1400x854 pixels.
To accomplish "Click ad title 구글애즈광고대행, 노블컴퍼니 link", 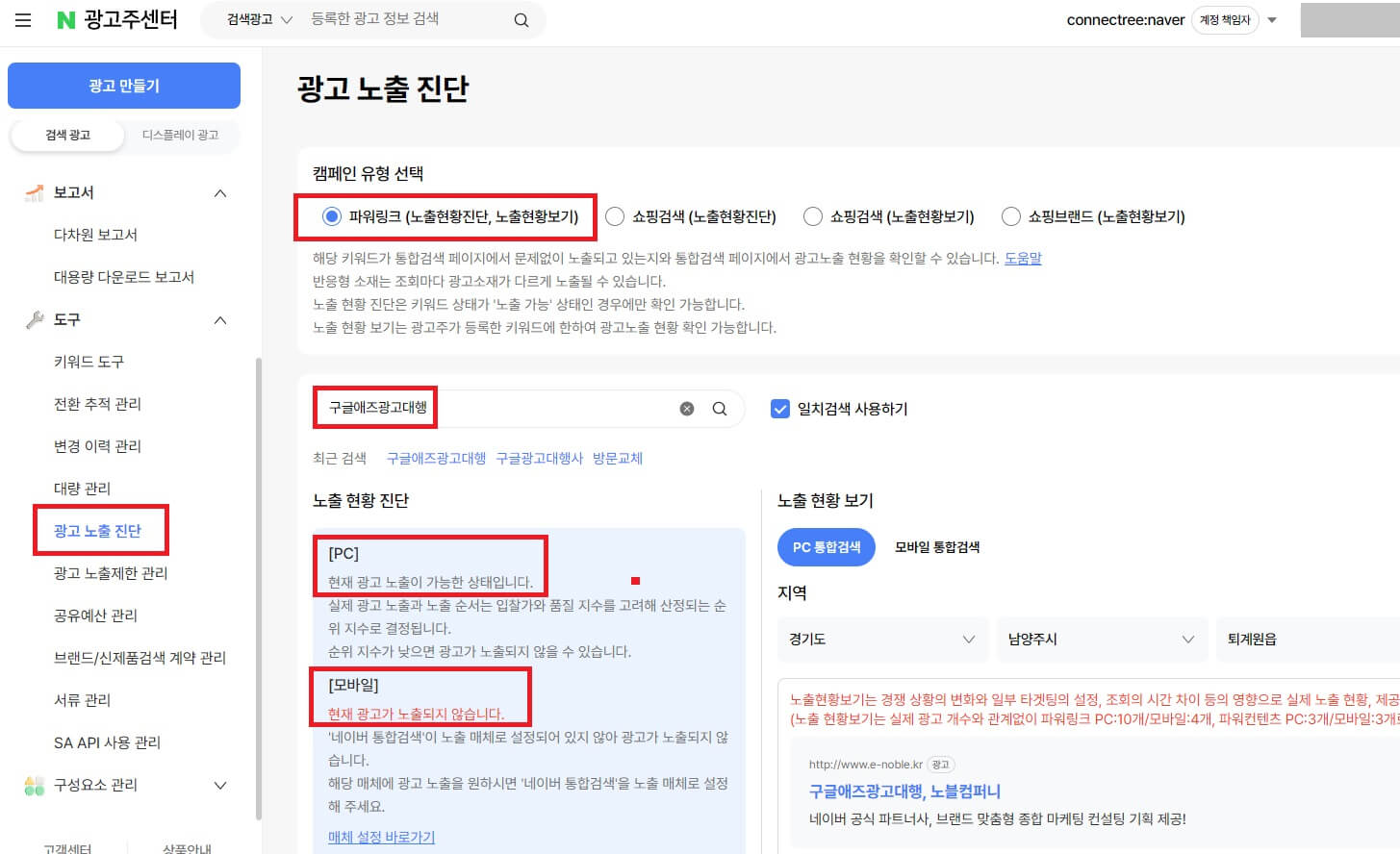I will [904, 791].
